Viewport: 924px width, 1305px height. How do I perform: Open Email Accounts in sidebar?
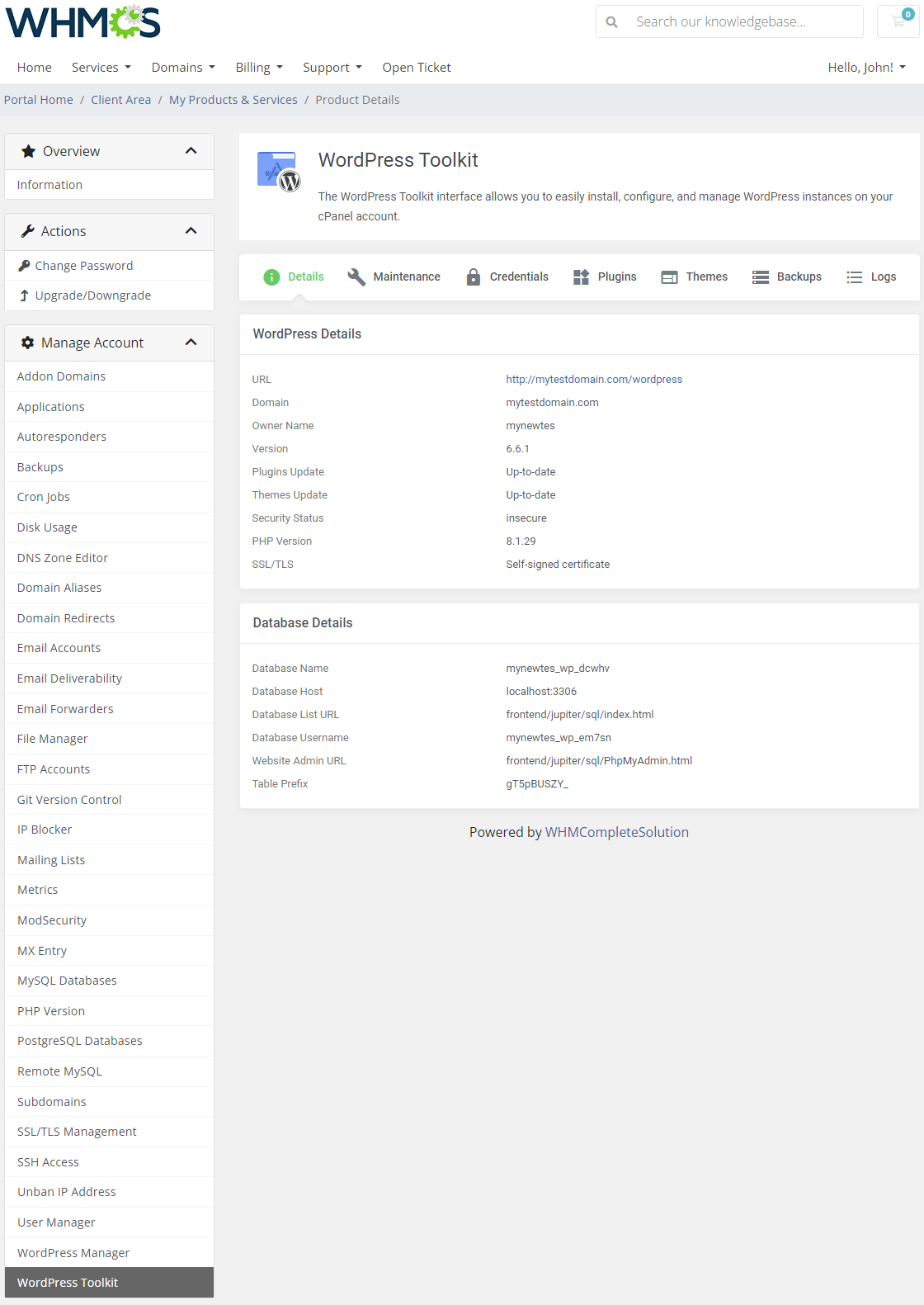tap(109, 648)
